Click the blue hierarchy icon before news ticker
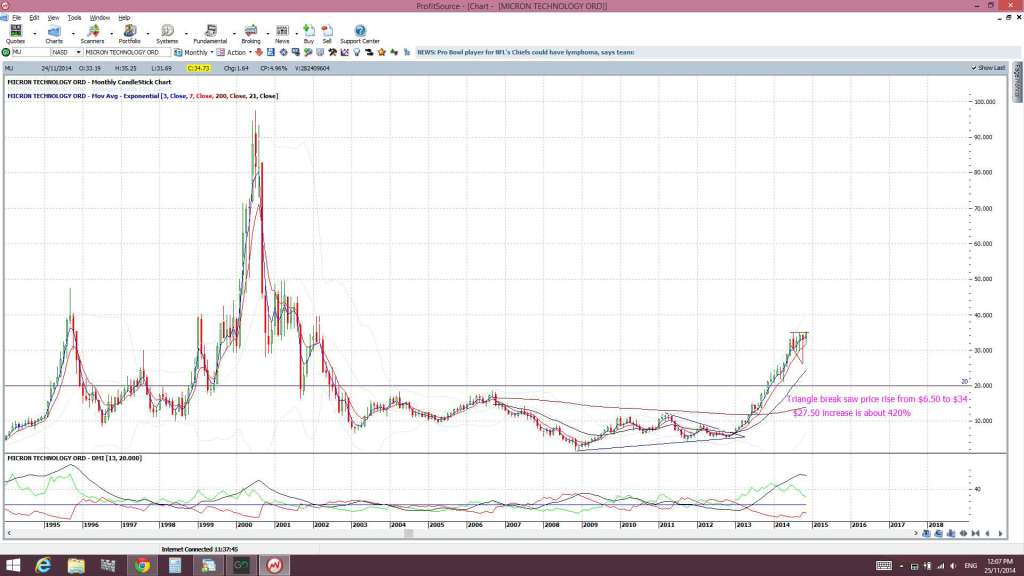 coord(407,52)
